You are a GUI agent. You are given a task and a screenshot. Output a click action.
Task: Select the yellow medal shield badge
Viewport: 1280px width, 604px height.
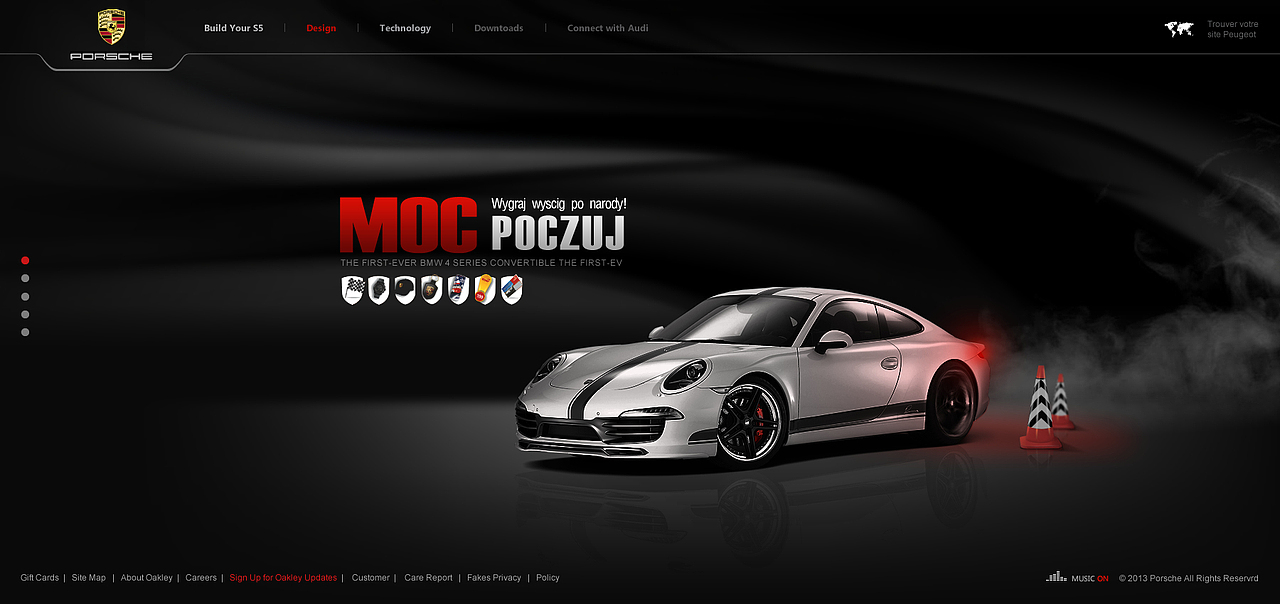(x=485, y=290)
